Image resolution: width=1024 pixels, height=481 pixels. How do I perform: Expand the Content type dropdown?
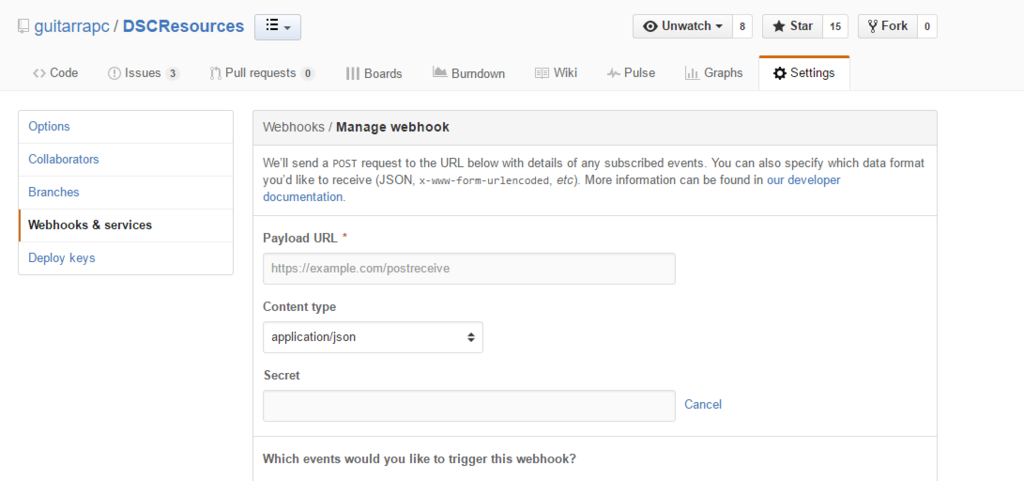373,337
